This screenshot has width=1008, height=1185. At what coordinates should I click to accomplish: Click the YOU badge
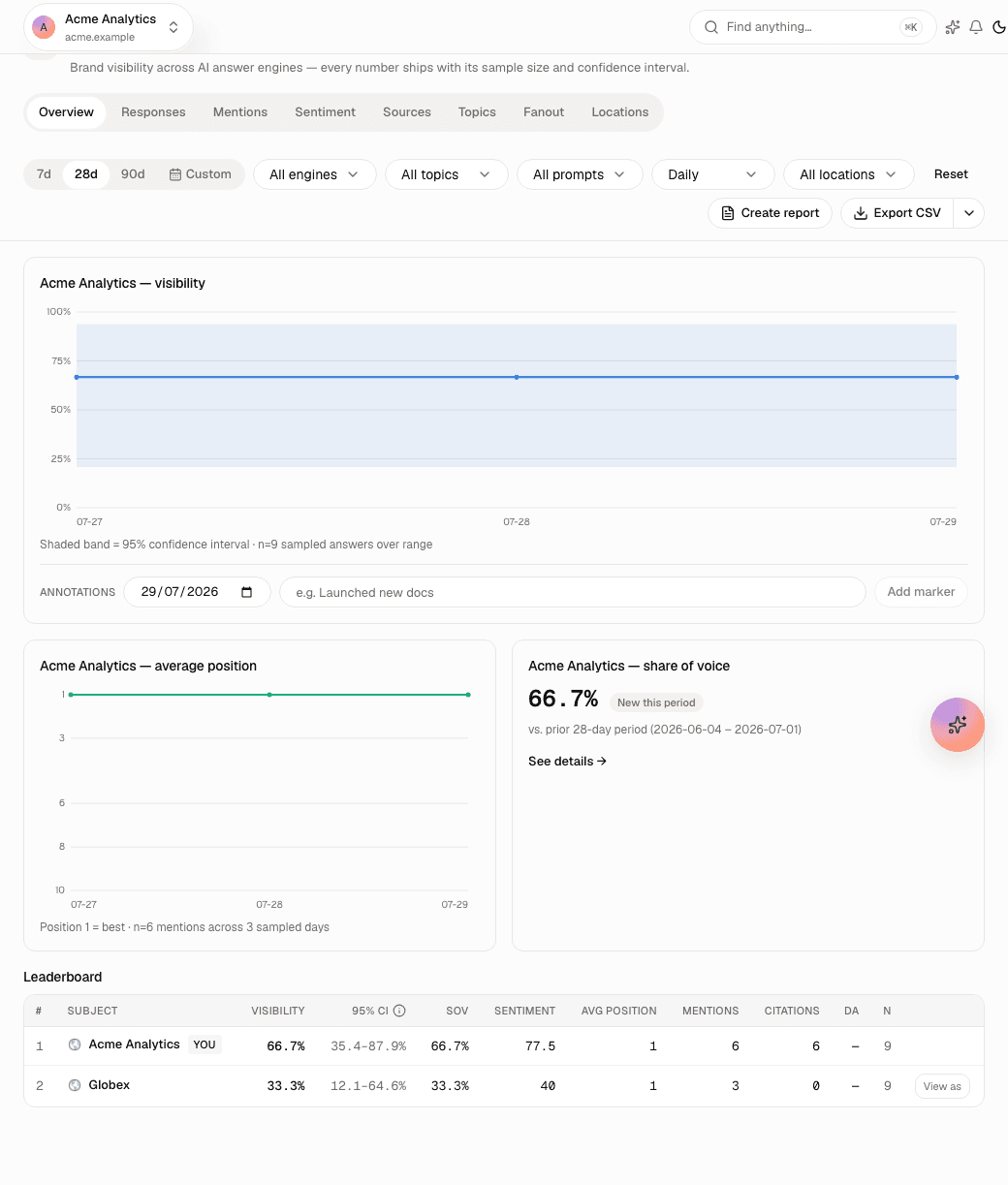pyautogui.click(x=205, y=1045)
